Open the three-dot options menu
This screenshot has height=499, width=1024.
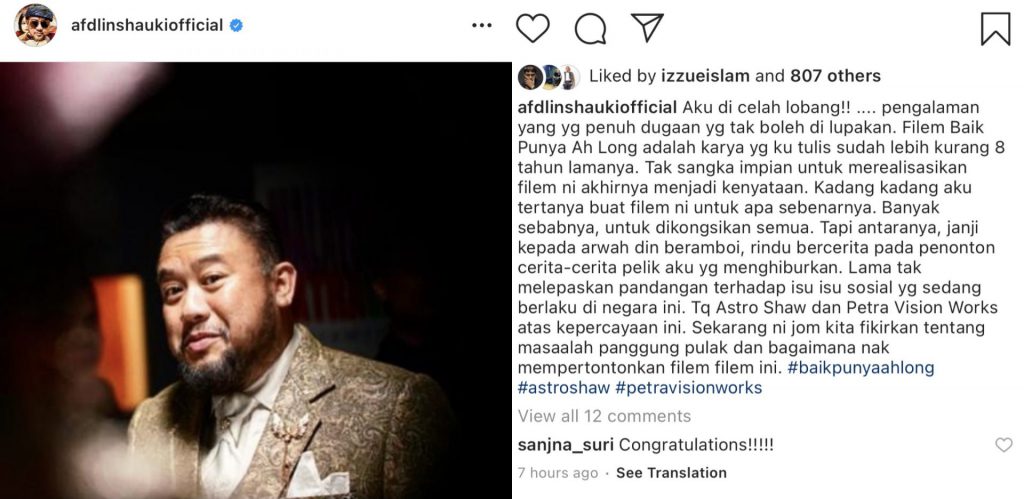[481, 25]
